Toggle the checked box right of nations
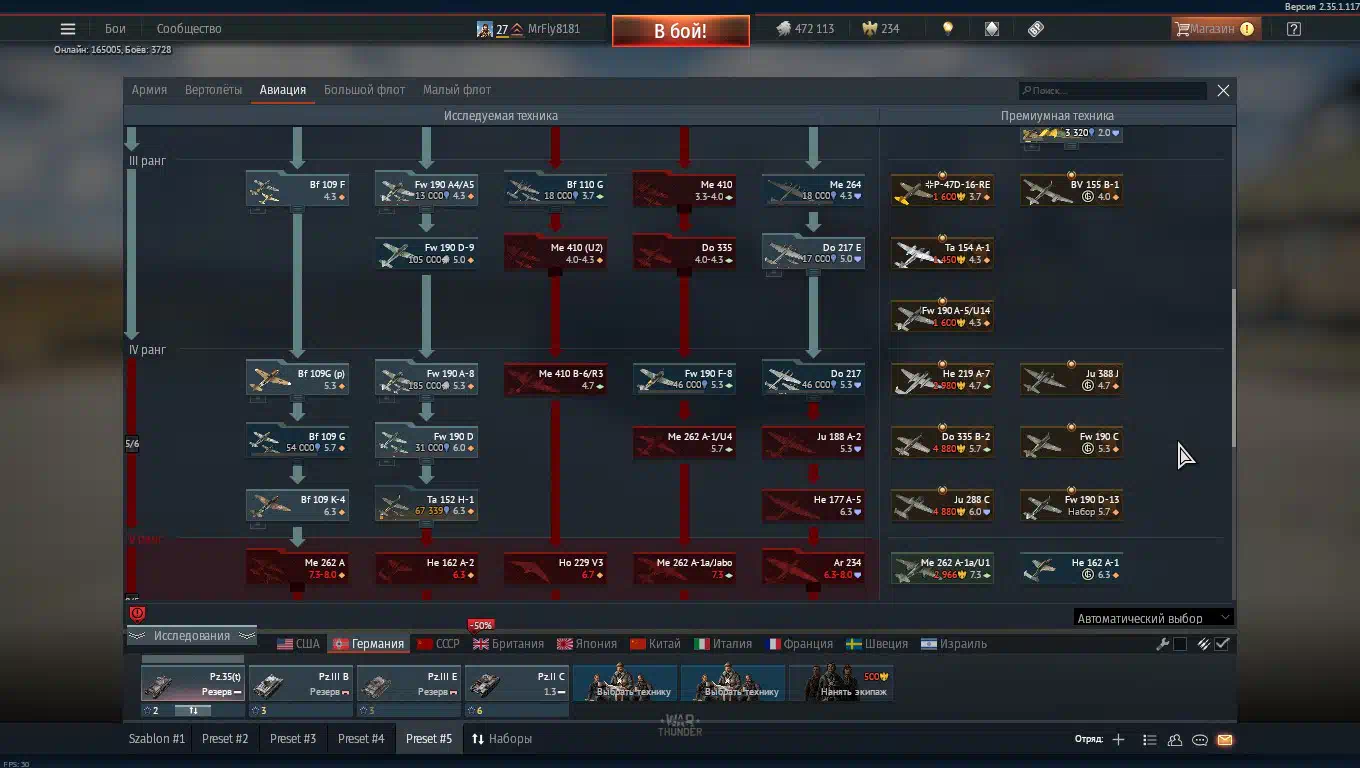The width and height of the screenshot is (1360, 768). pyautogui.click(x=1222, y=644)
